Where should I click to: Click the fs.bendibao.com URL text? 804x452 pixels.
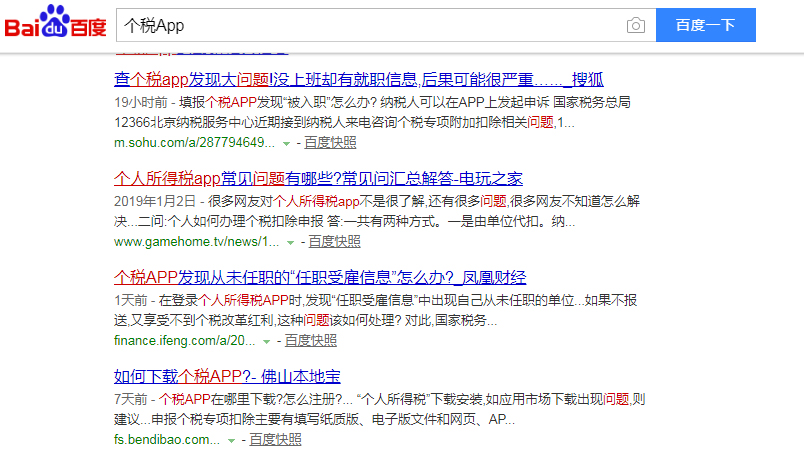tap(167, 439)
